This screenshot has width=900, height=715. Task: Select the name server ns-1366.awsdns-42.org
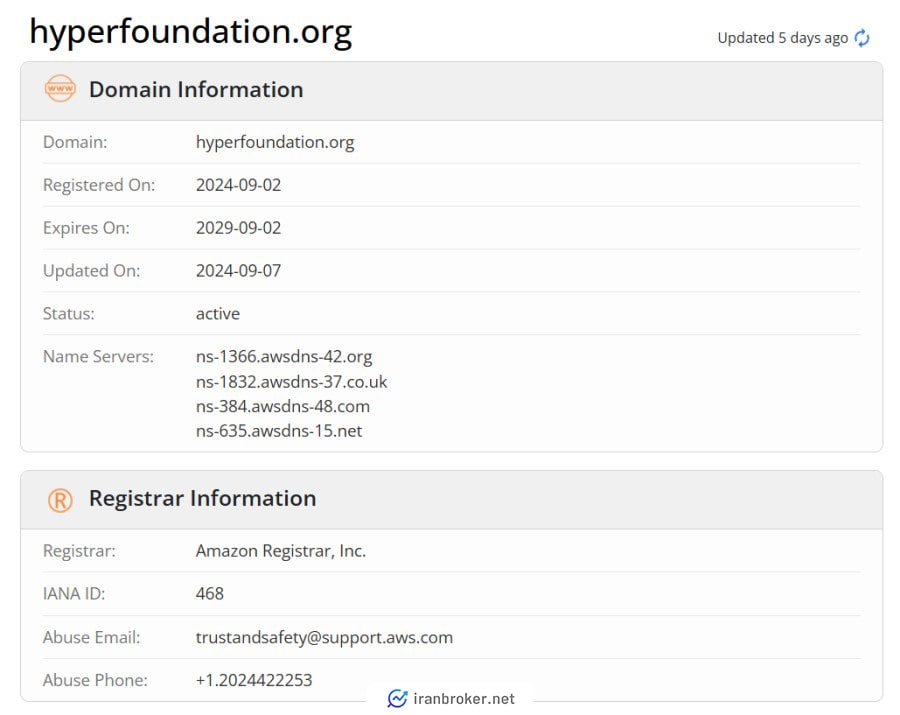click(284, 356)
